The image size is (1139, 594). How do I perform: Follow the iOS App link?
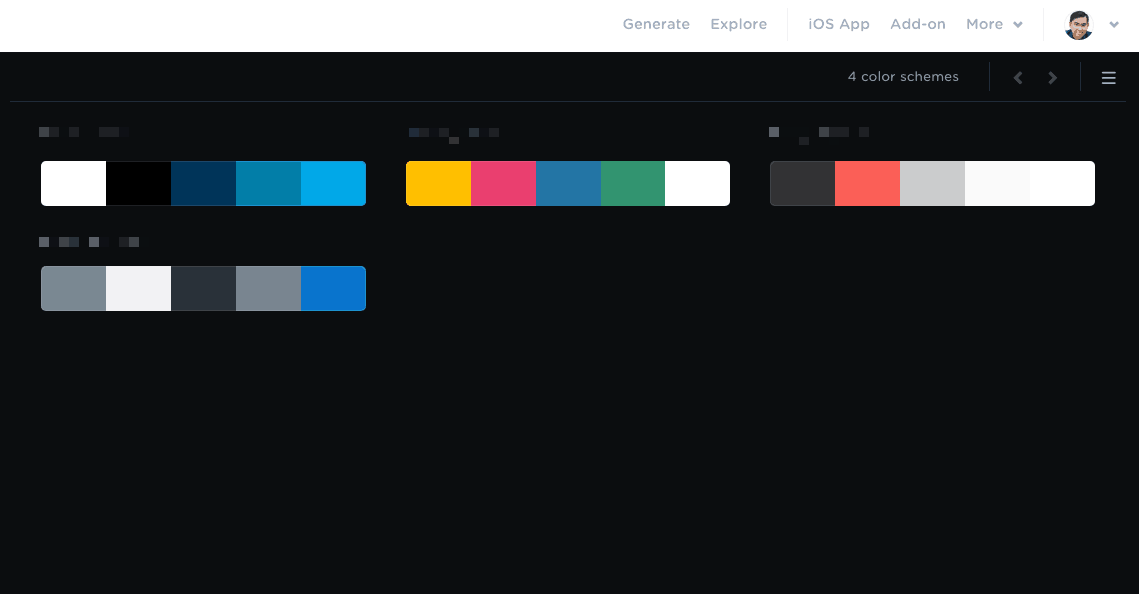(x=839, y=24)
